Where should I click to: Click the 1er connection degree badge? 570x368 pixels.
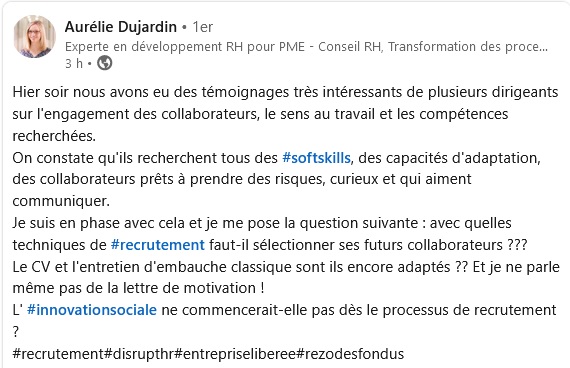(x=202, y=27)
